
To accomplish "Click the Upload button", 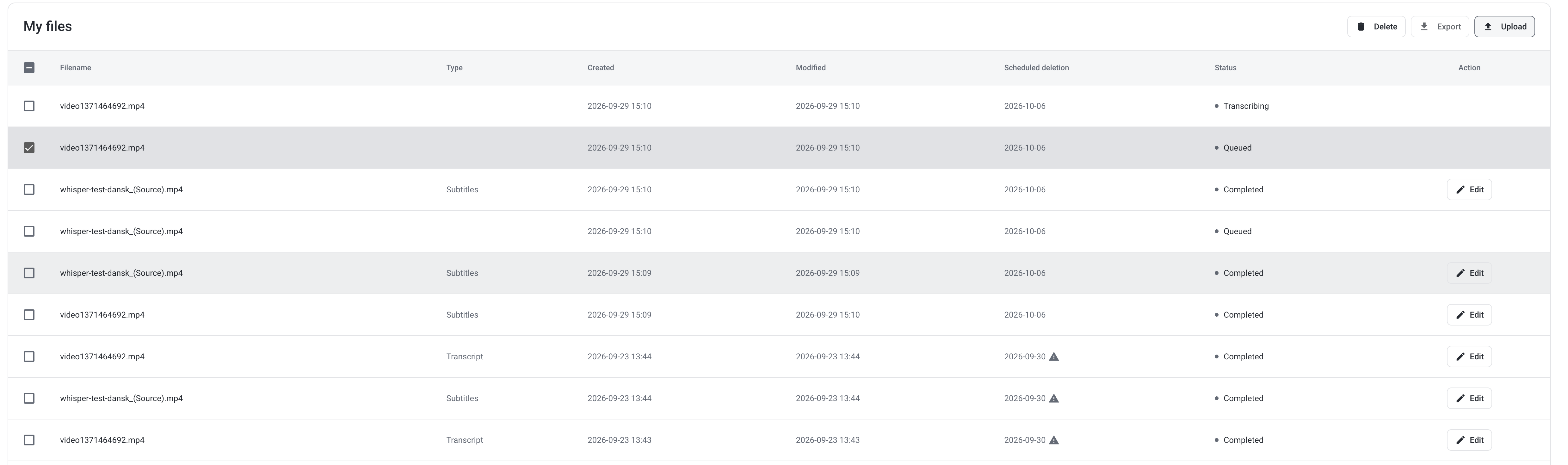I will click(x=1504, y=27).
